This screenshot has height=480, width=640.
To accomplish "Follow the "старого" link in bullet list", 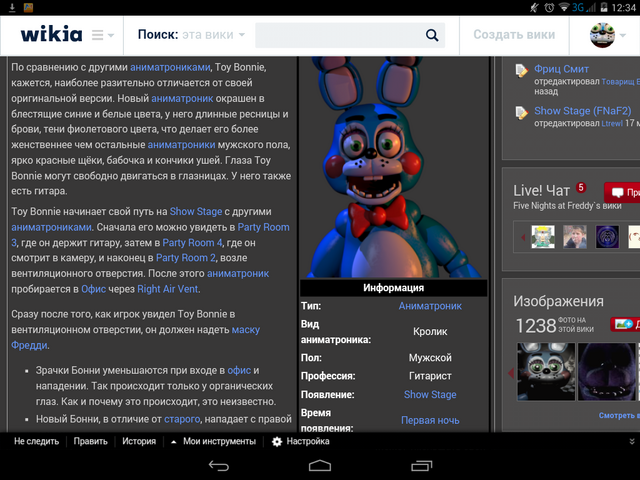I will tap(182, 419).
